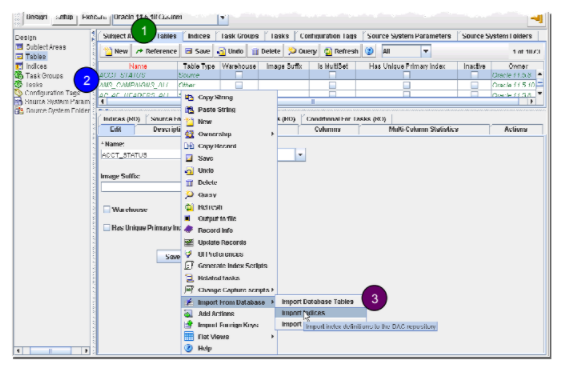Choose Paste String from the context menu
Viewport: 561px width, 386px height.
point(229,109)
